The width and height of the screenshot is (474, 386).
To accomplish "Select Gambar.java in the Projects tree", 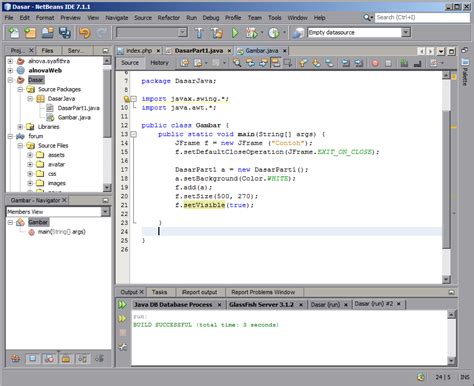I will coord(74,117).
